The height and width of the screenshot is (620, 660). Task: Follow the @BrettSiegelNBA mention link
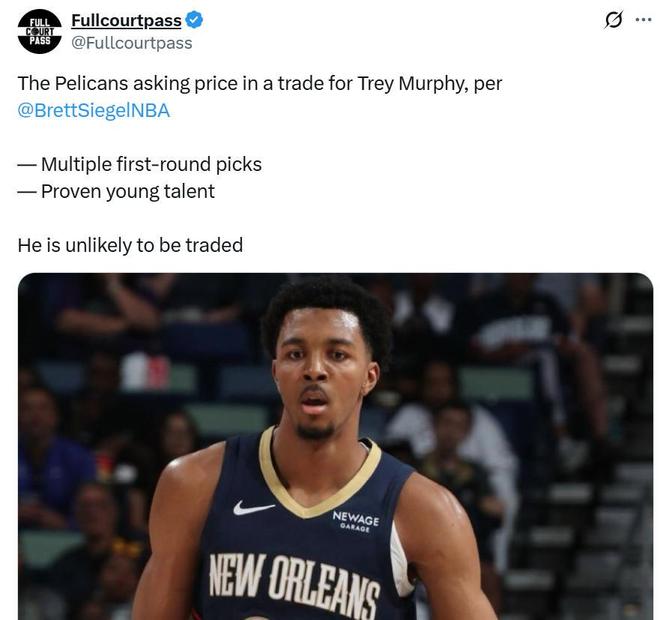point(93,111)
